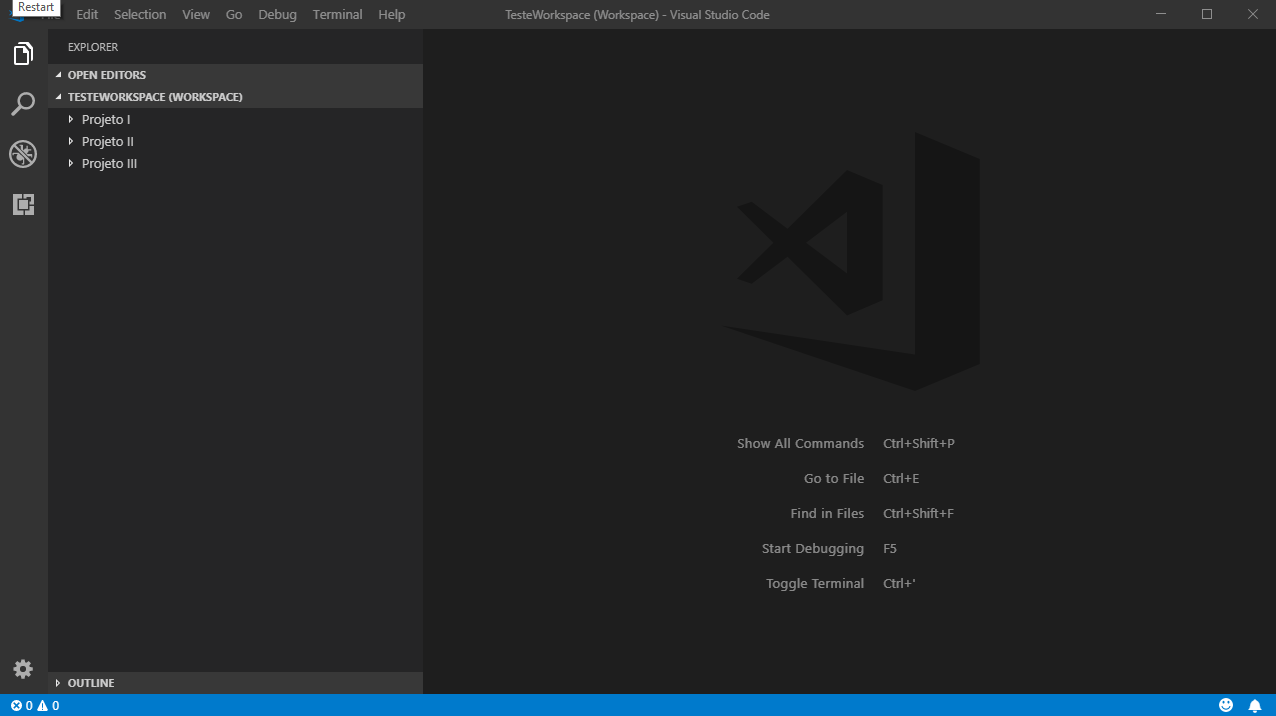Maximize the Visual Studio Code window

pyautogui.click(x=1207, y=14)
